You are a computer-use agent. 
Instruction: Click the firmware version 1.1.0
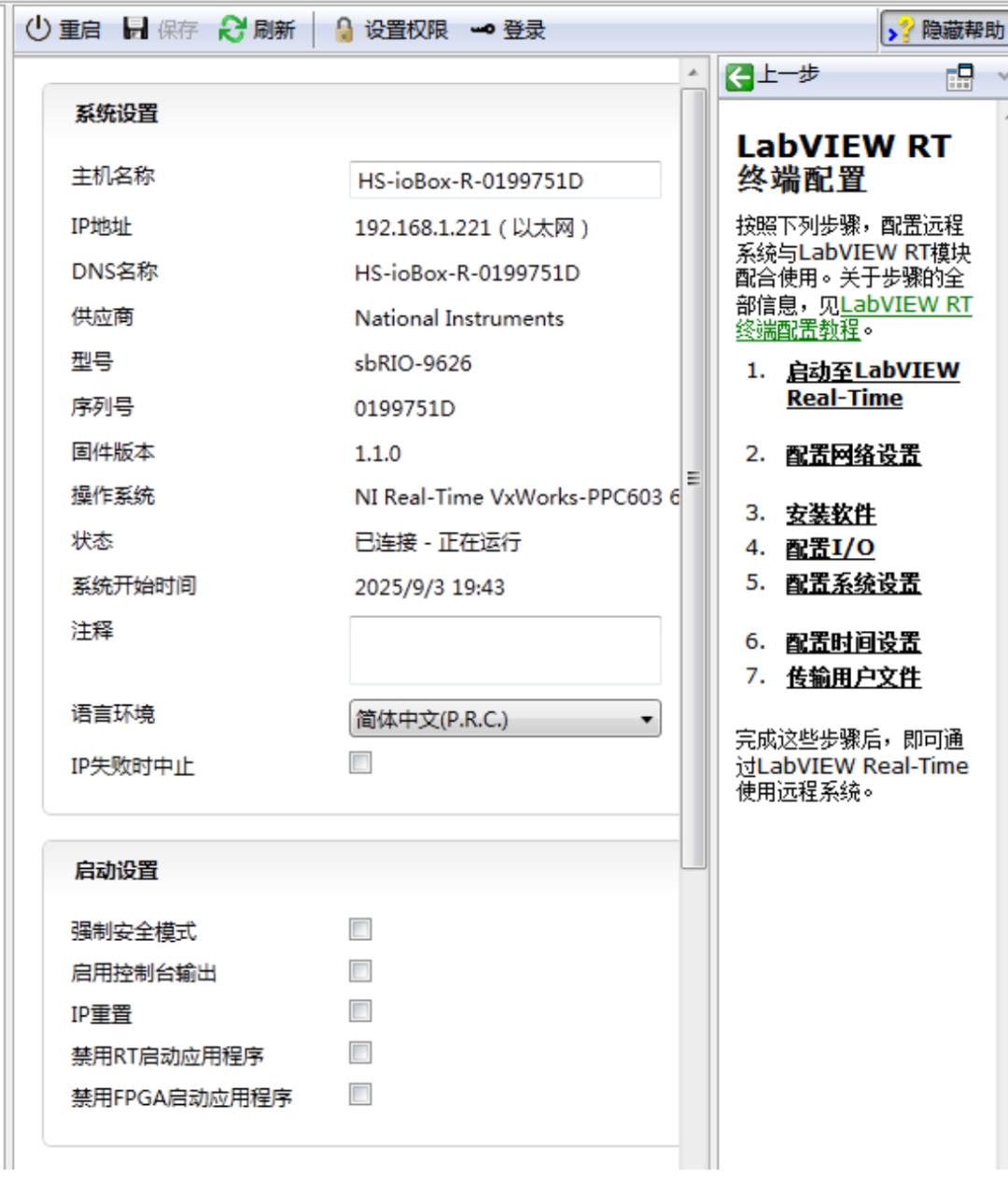[377, 454]
